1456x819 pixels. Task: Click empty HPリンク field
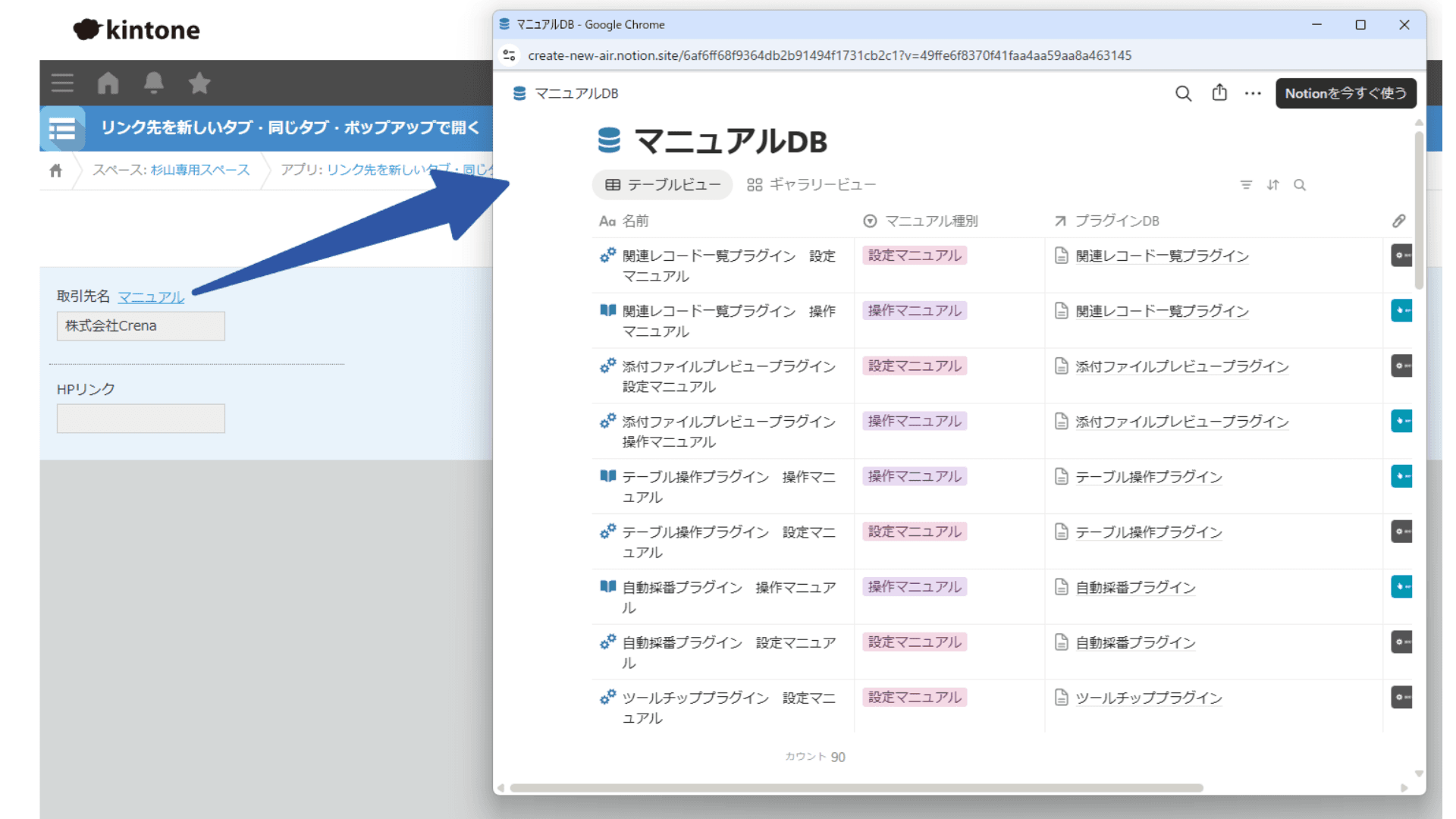coord(141,419)
